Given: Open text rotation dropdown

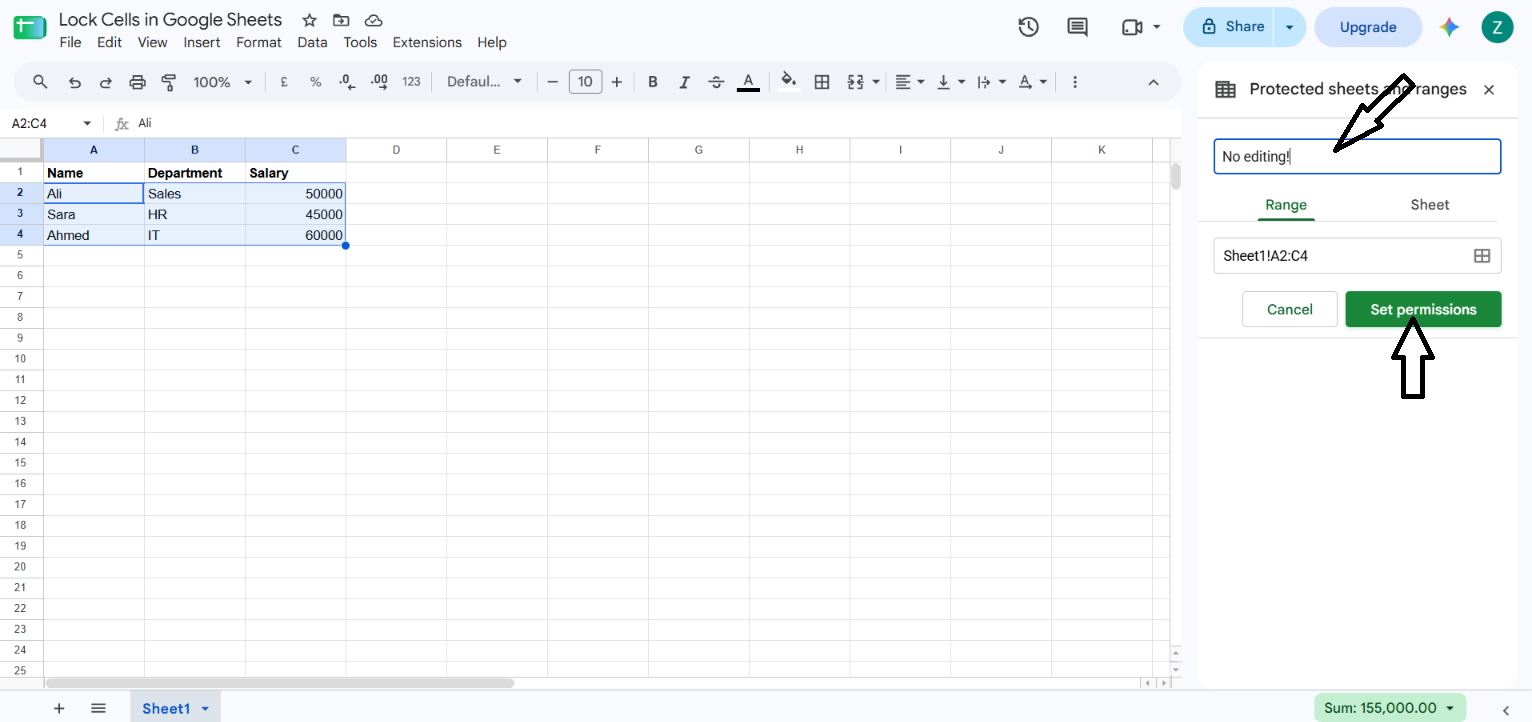Looking at the screenshot, I should 1033,82.
